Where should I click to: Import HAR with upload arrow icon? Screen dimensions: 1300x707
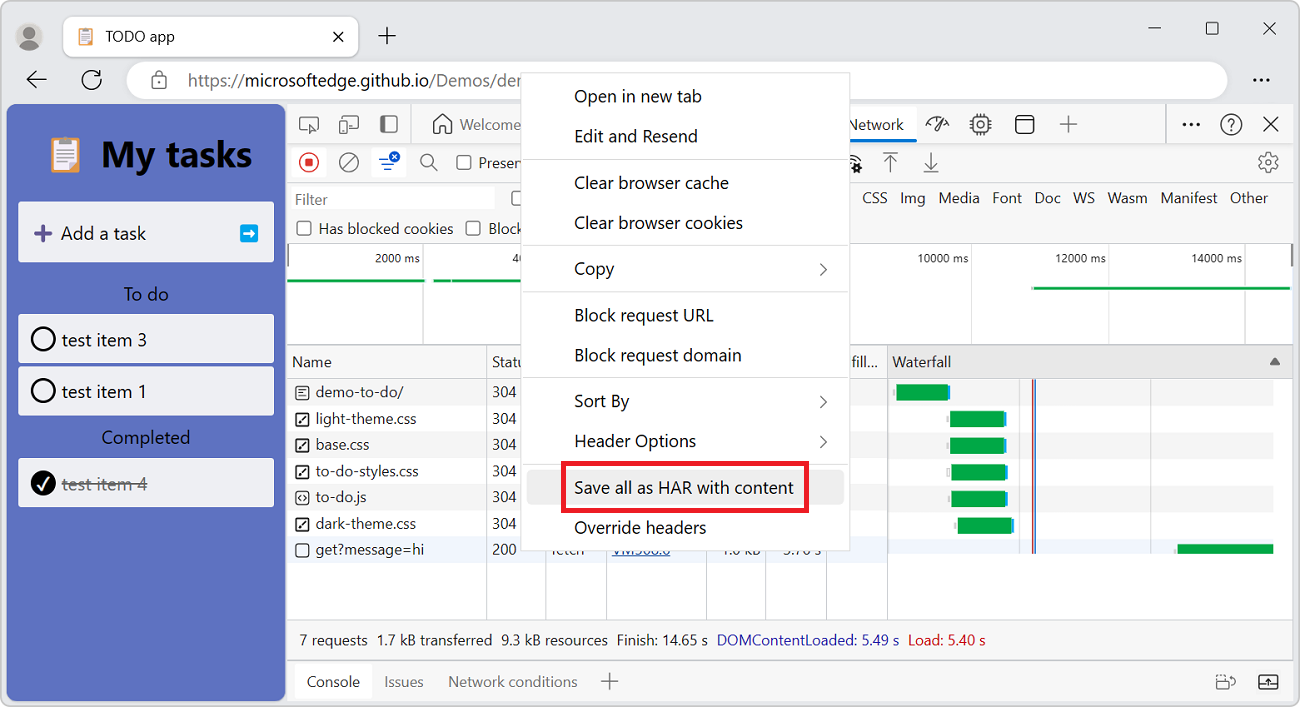tap(890, 162)
